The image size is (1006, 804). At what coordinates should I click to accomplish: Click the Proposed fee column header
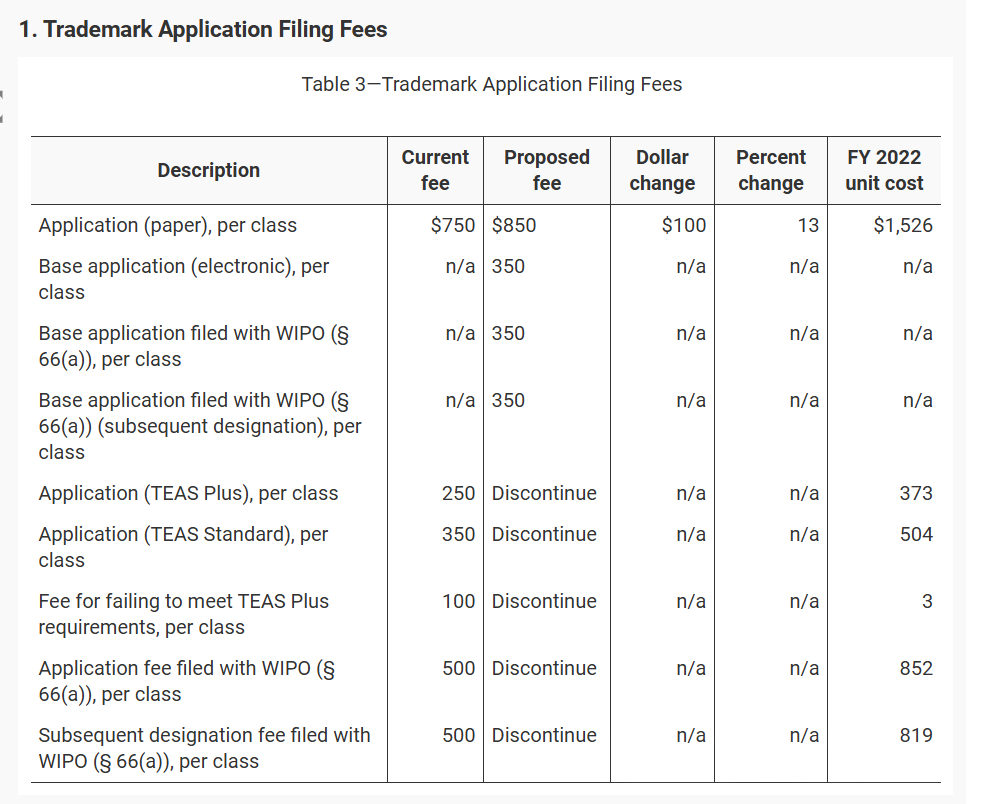point(546,170)
